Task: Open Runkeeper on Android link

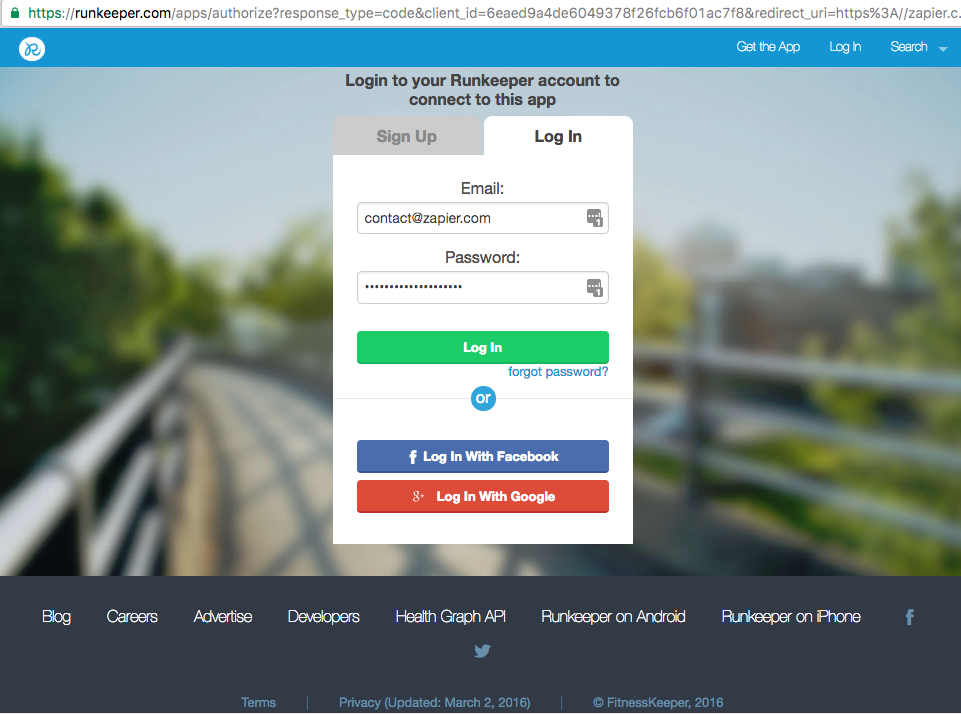Action: (x=613, y=617)
